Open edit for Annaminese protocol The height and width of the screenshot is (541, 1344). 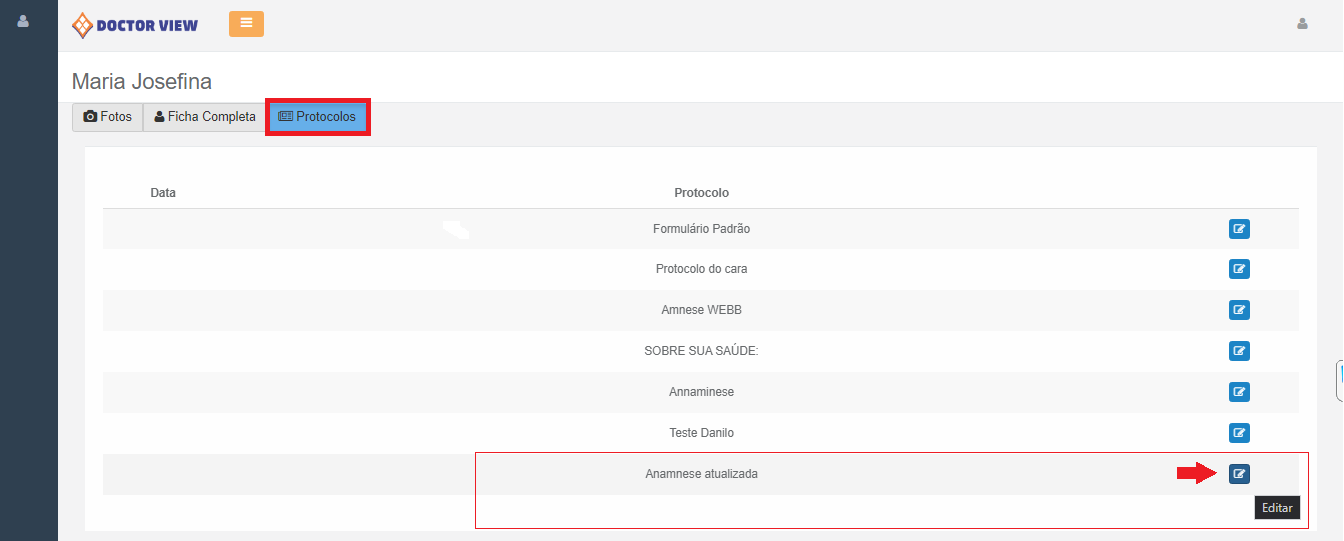tap(1239, 392)
